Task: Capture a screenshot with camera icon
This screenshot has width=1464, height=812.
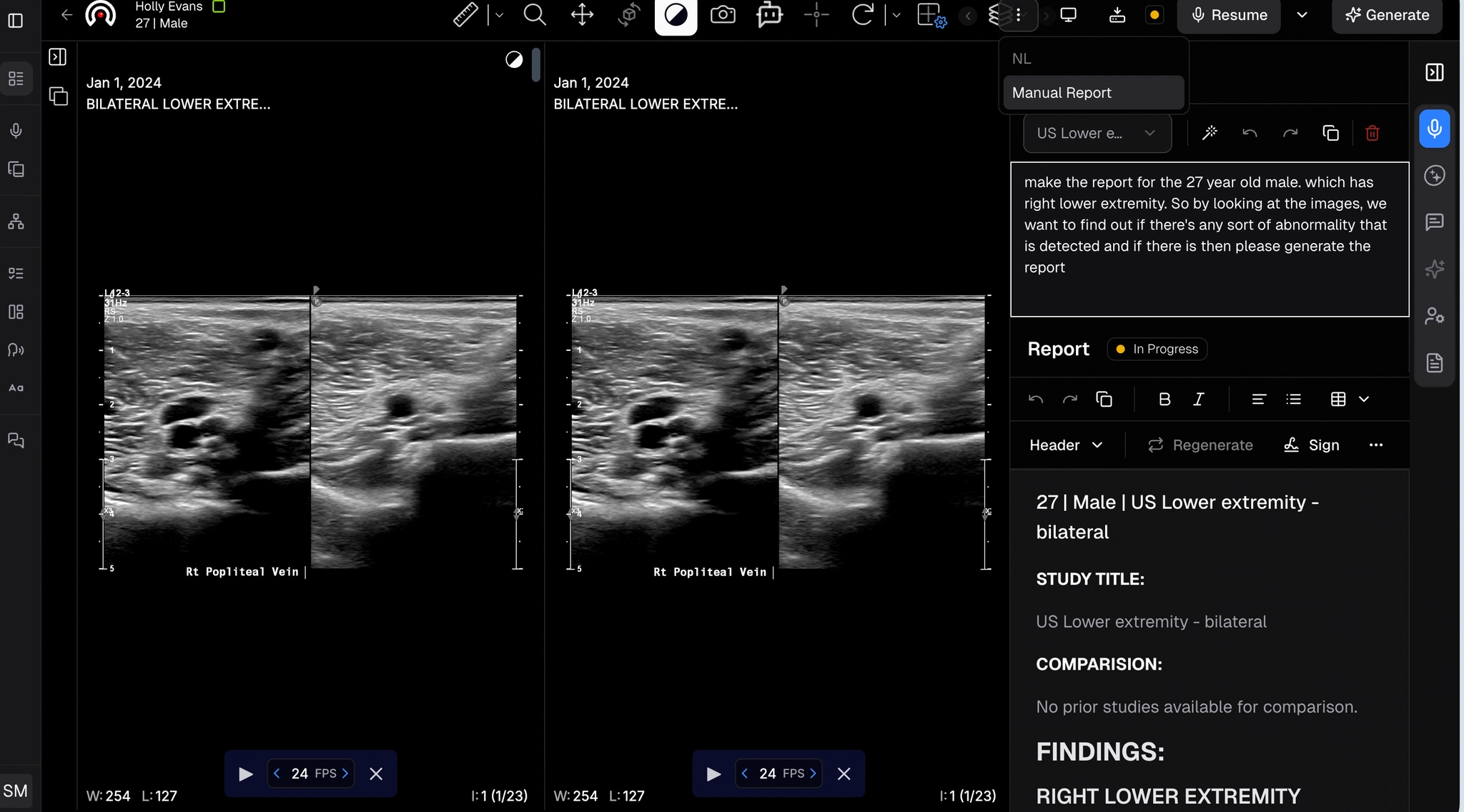Action: [x=723, y=15]
